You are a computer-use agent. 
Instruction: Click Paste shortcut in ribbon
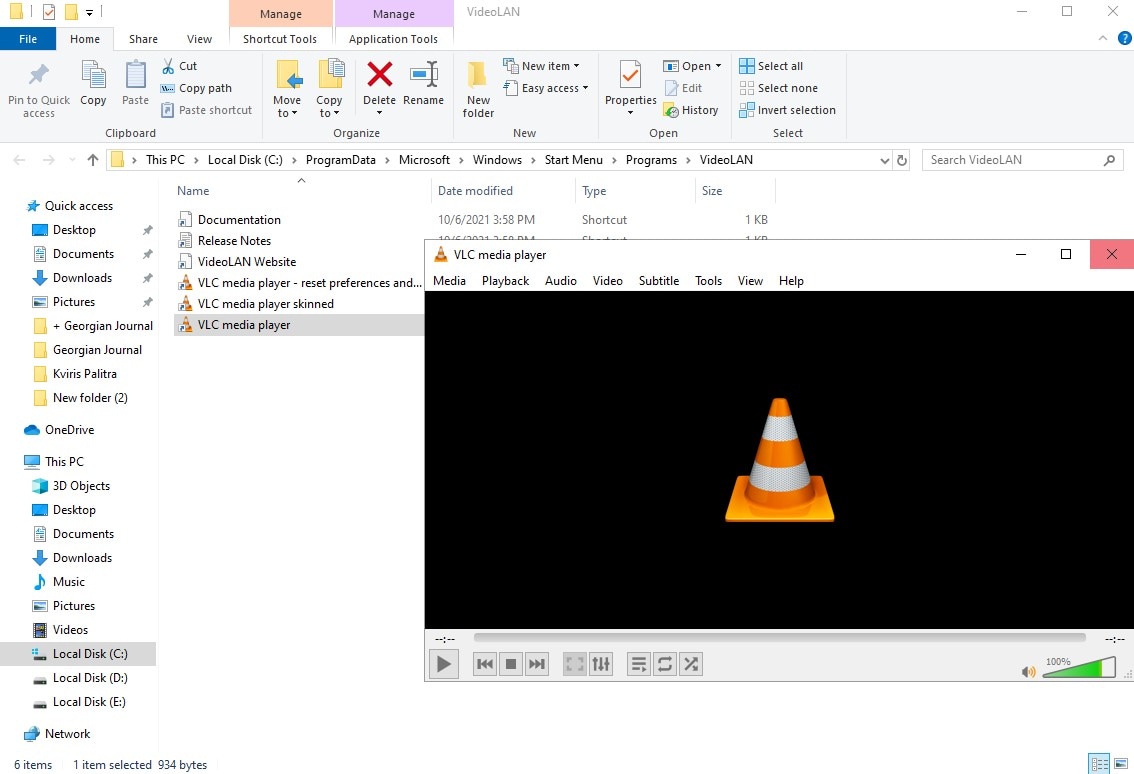click(206, 110)
